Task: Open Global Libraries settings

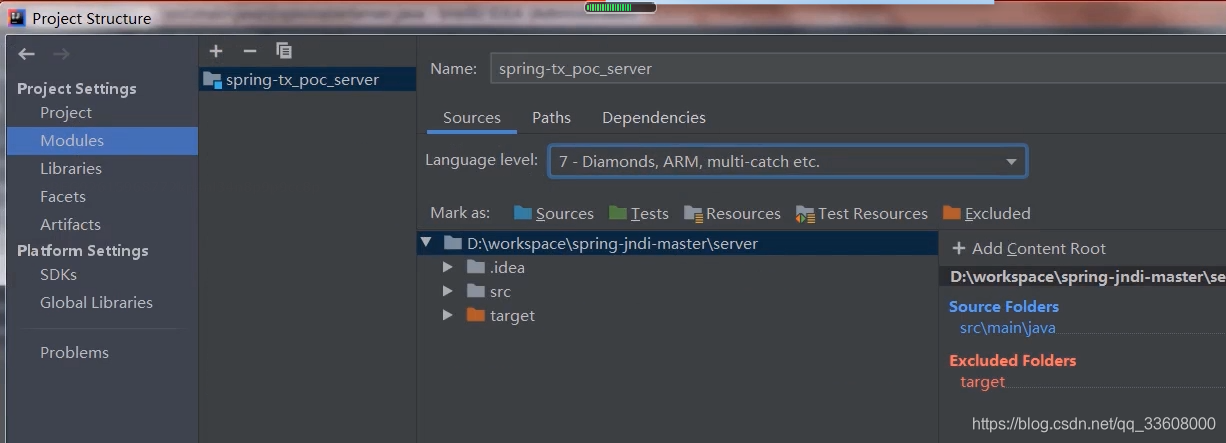Action: tap(96, 303)
